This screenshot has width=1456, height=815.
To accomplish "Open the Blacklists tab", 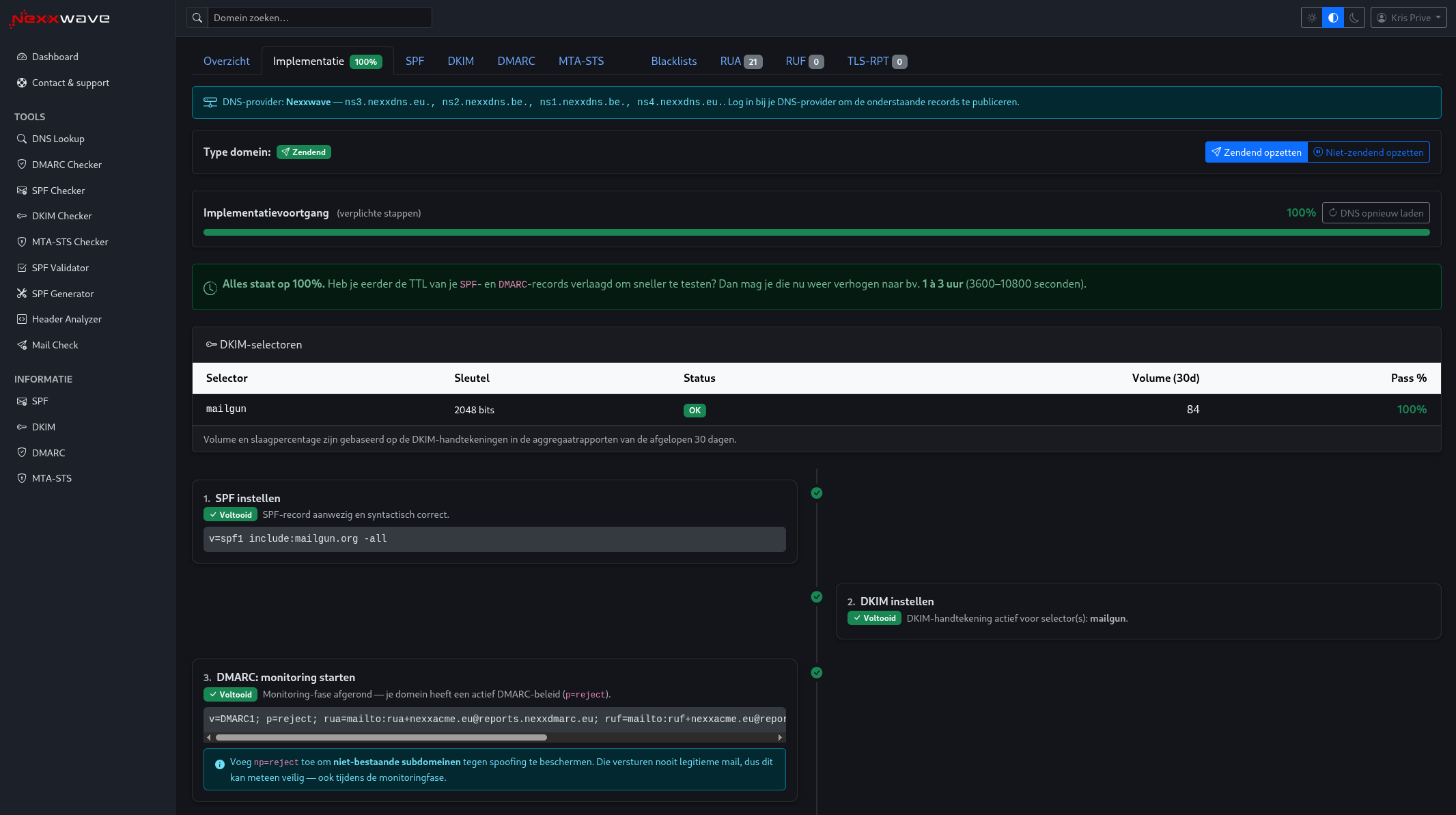I will (x=674, y=61).
